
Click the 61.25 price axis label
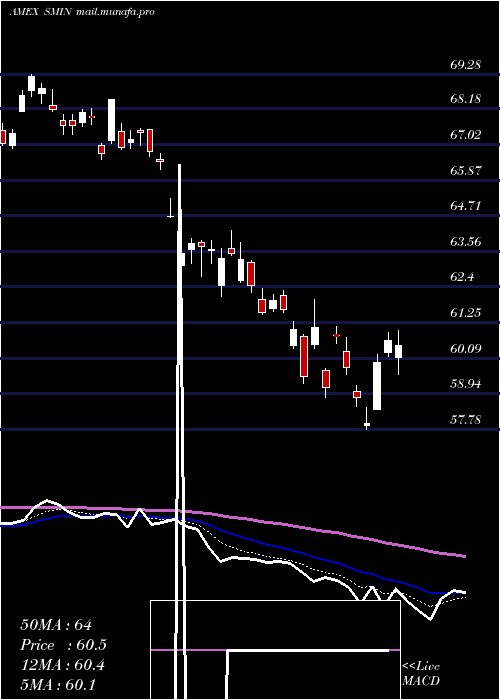pyautogui.click(x=465, y=312)
